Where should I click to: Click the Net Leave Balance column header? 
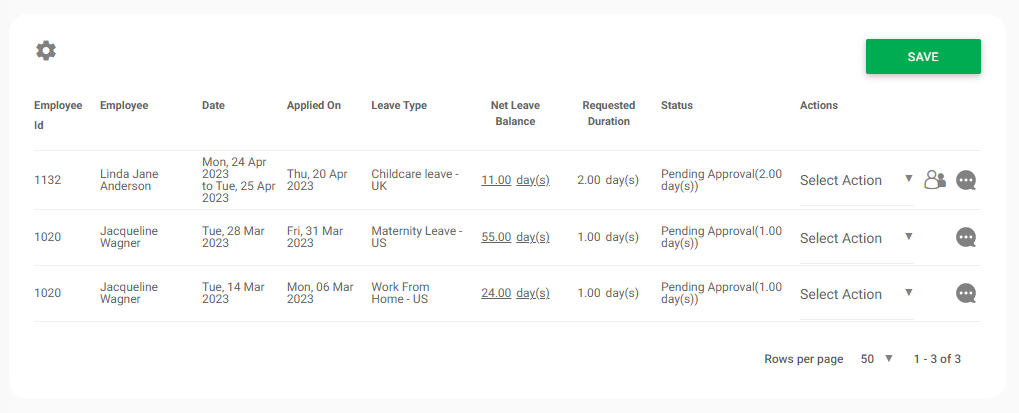tap(515, 113)
